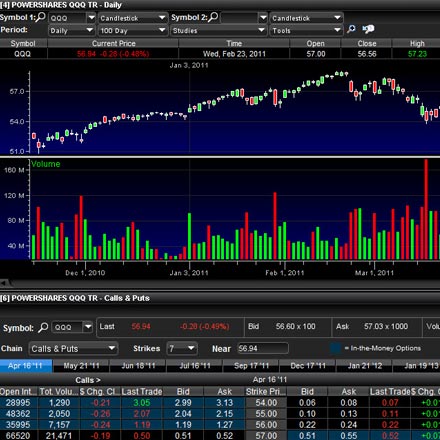Click put ask cell 0.55
The image size is (440, 440).
(348, 435)
